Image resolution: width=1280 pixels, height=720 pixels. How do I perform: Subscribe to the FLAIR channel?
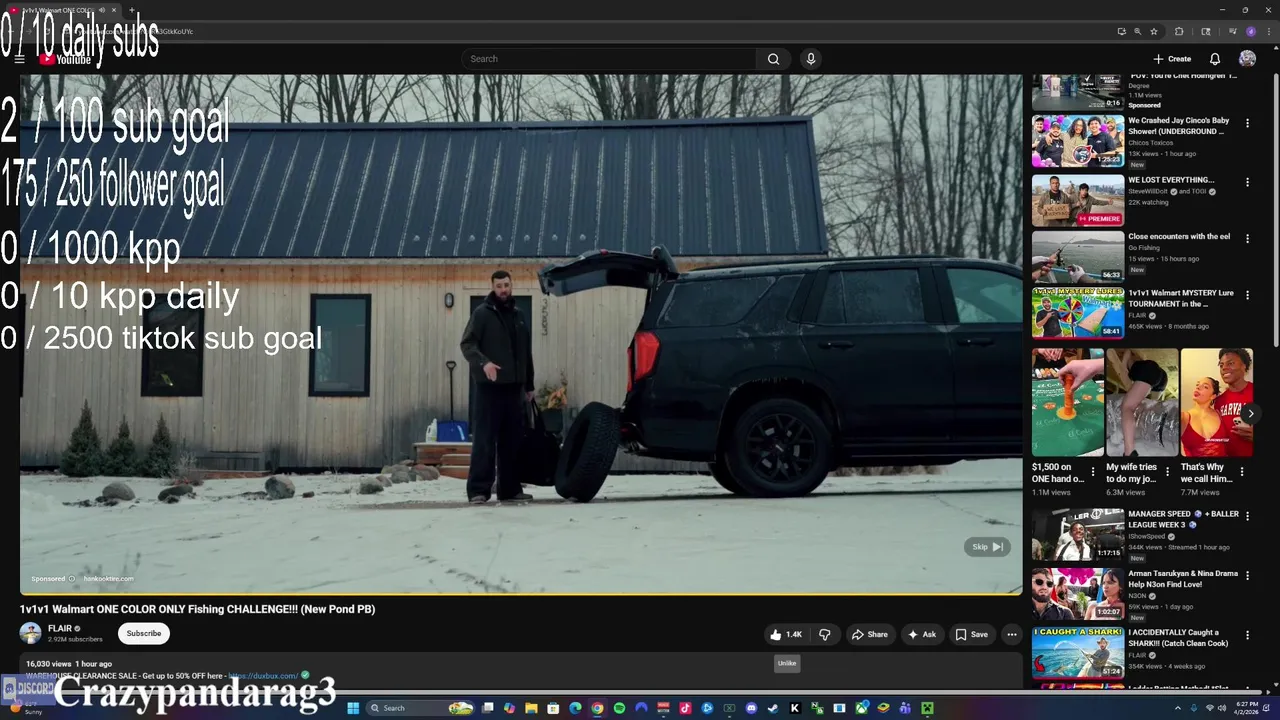click(x=143, y=633)
